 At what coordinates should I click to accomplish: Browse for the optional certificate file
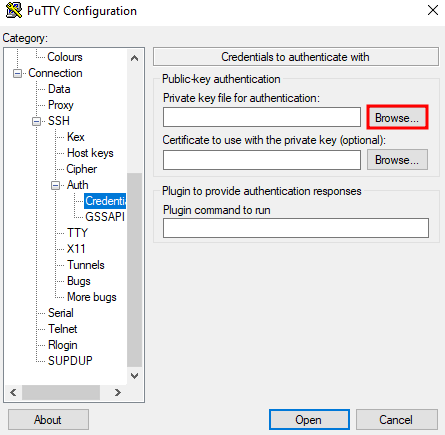(x=397, y=160)
